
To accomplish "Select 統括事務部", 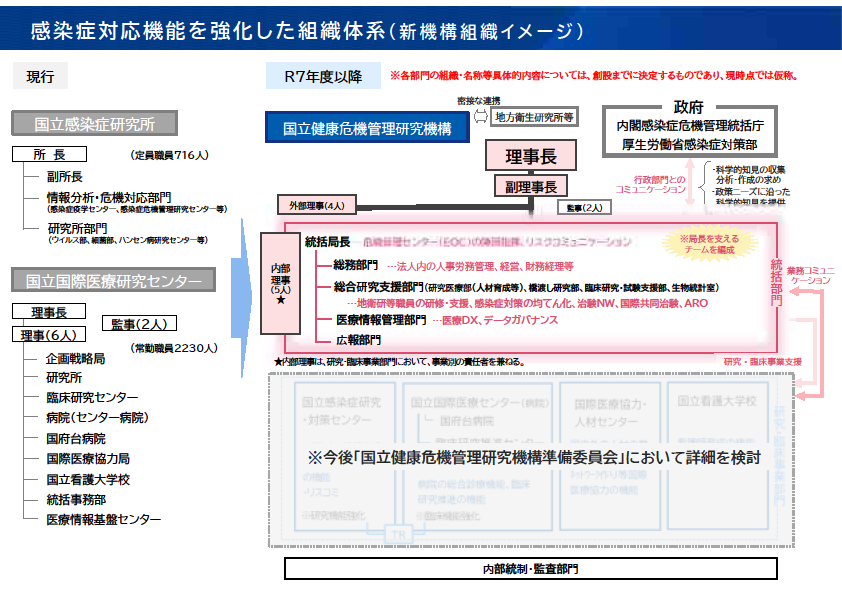I will tap(76, 500).
